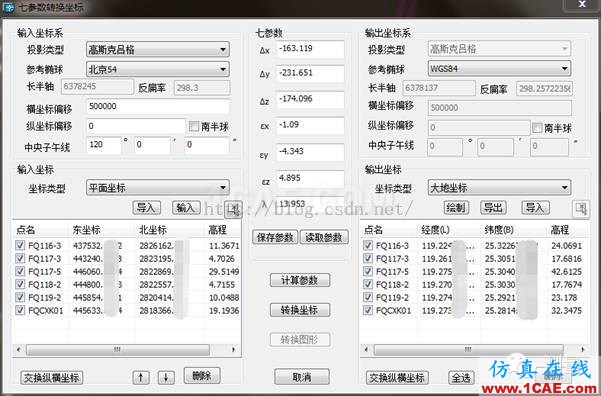Screen dimensions: 601x396
Task: Click input list horizontal scrollbar thumb
Action: 118,350
